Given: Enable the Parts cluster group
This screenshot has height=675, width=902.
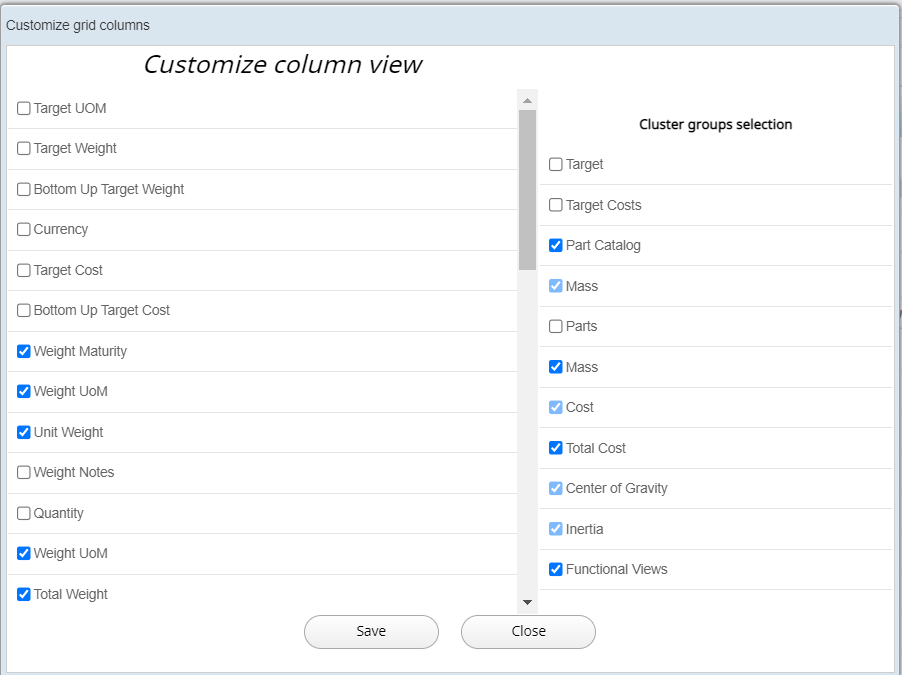Looking at the screenshot, I should click(556, 326).
